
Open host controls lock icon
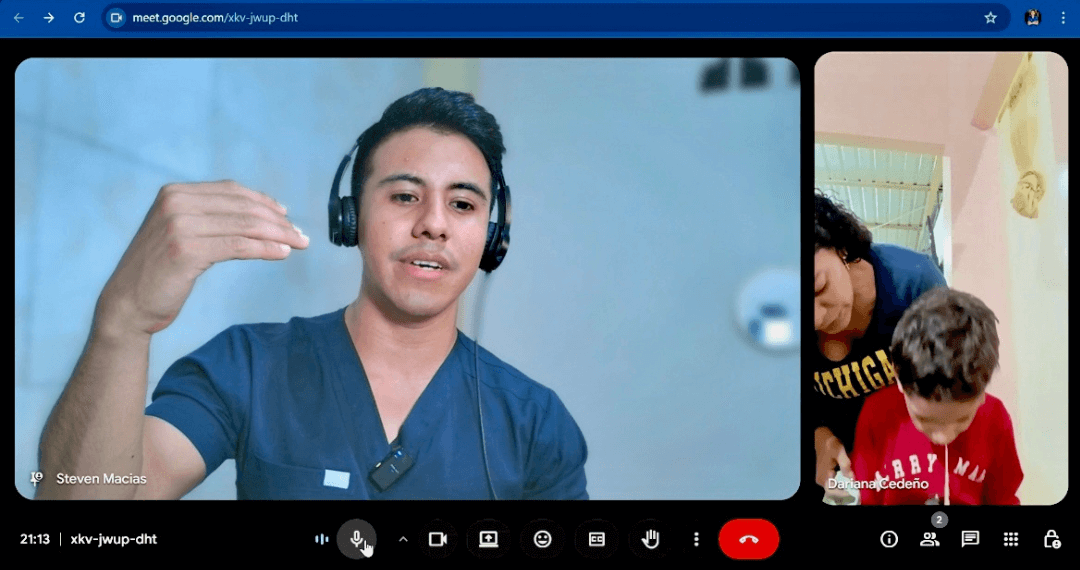pyautogui.click(x=1051, y=539)
